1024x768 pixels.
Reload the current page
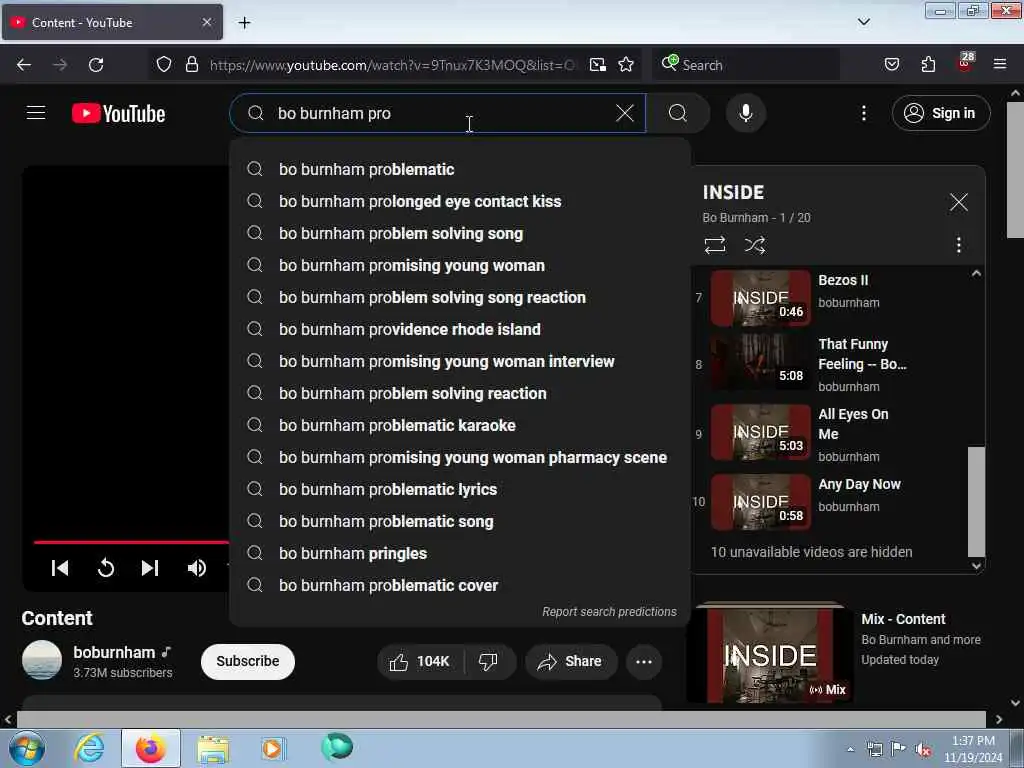pos(96,65)
